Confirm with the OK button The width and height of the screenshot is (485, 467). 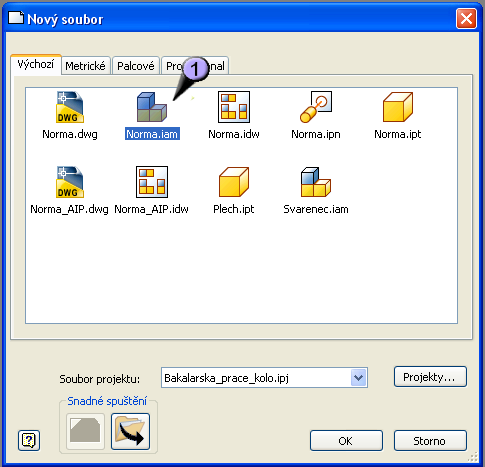coord(346,441)
